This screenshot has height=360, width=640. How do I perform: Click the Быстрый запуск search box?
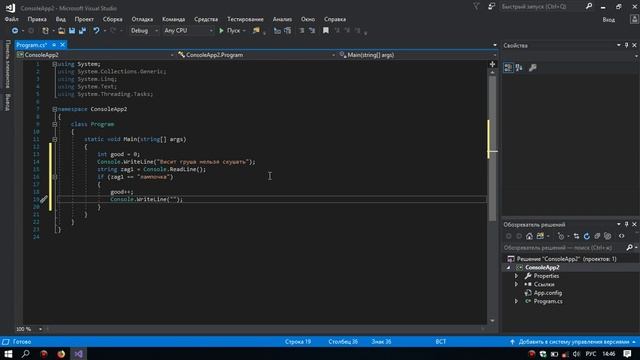(542, 7)
